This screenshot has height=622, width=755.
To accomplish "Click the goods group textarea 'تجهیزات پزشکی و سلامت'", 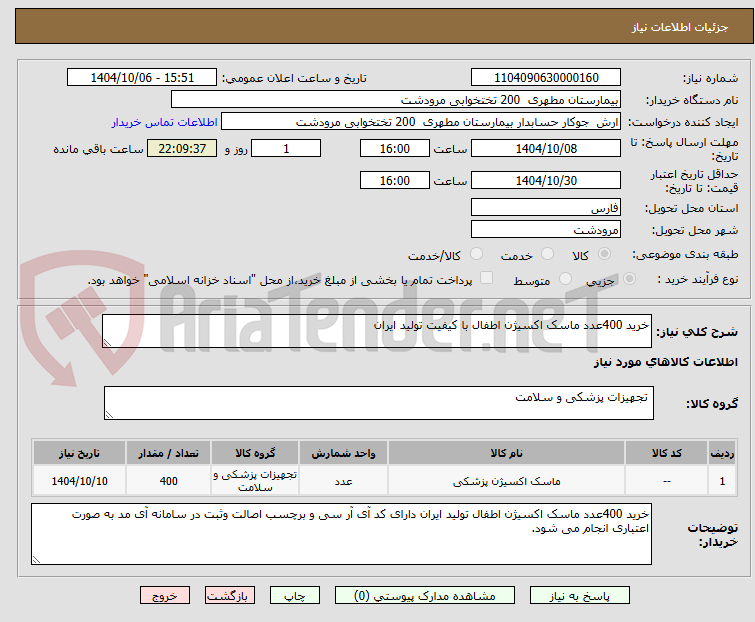I will point(379,403).
